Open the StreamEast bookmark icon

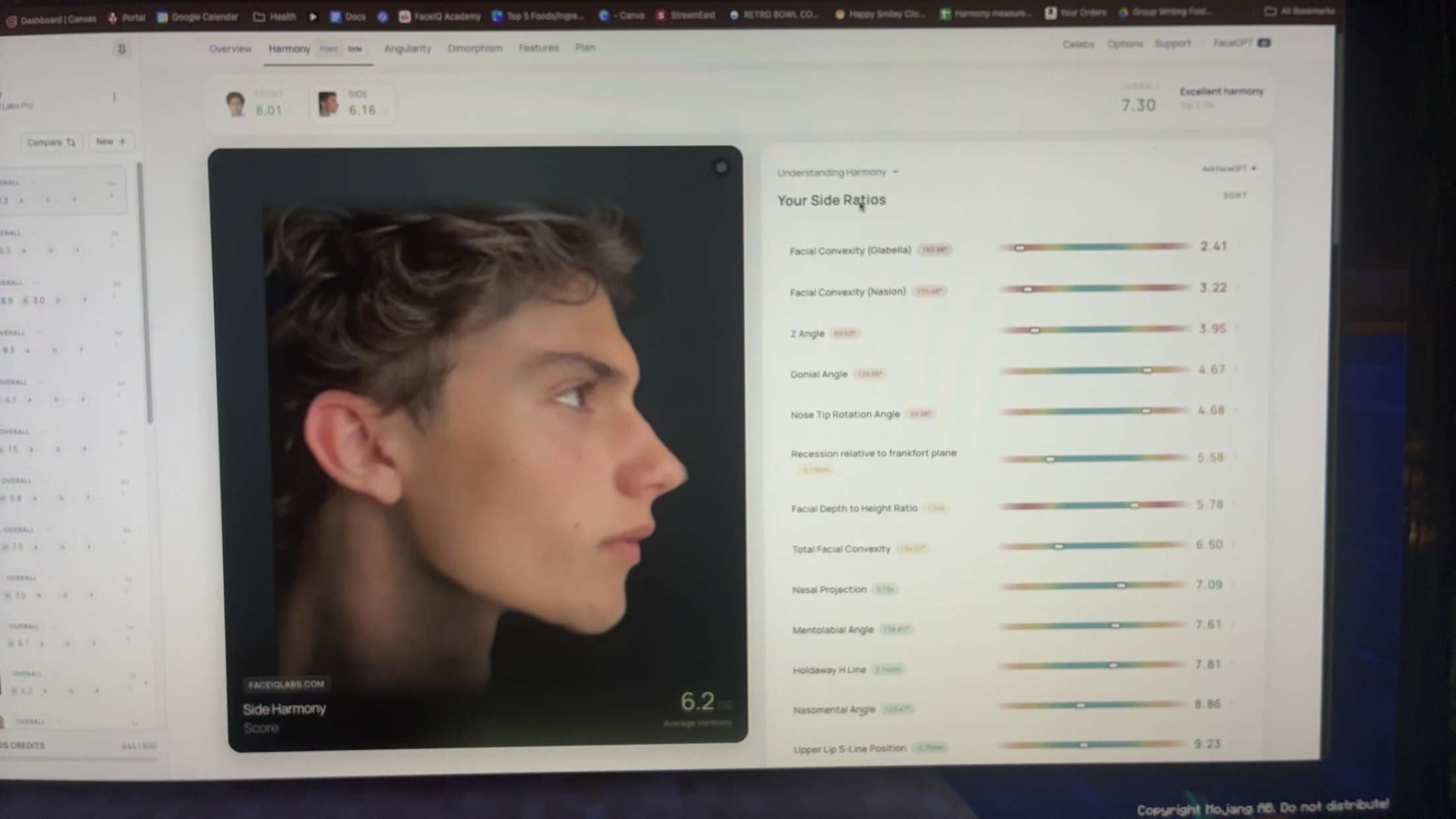[x=661, y=15]
